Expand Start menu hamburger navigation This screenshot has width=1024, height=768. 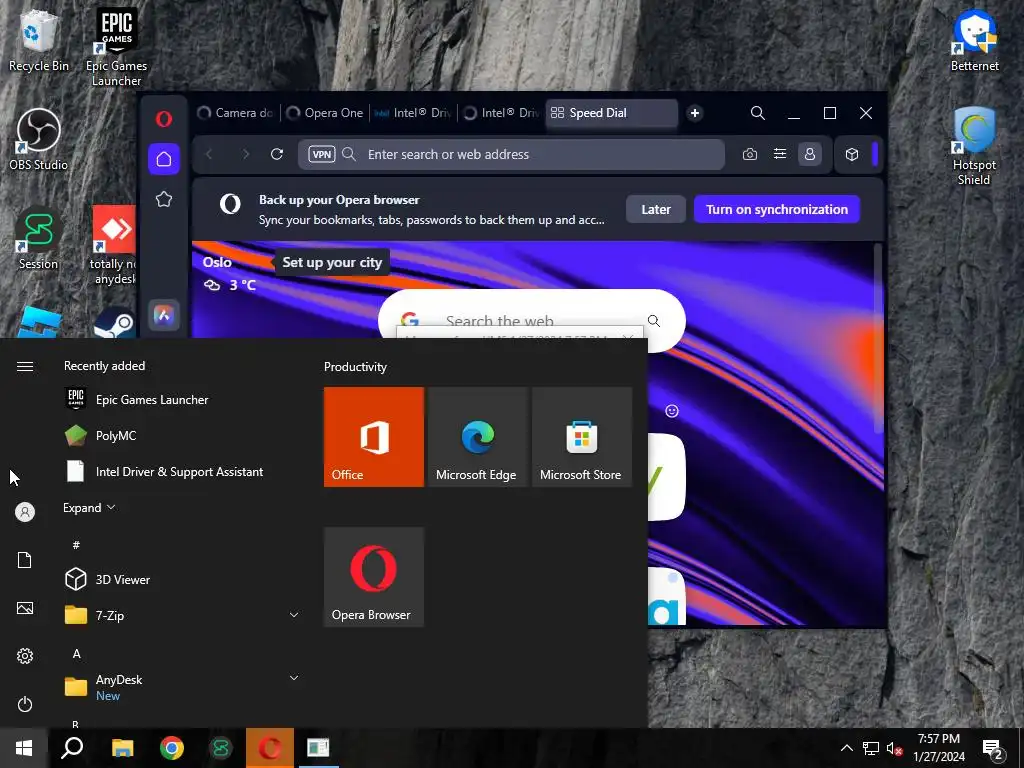25,366
